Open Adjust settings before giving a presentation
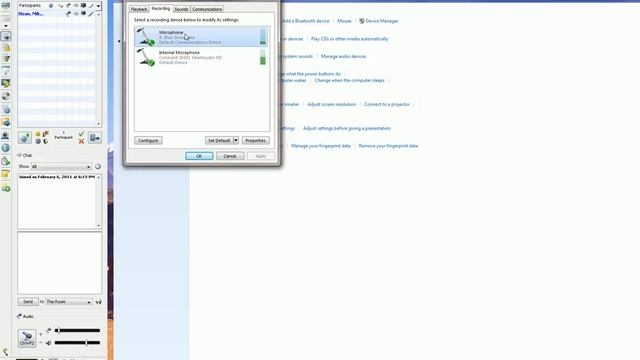Image resolution: width=640 pixels, height=360 pixels. click(347, 128)
